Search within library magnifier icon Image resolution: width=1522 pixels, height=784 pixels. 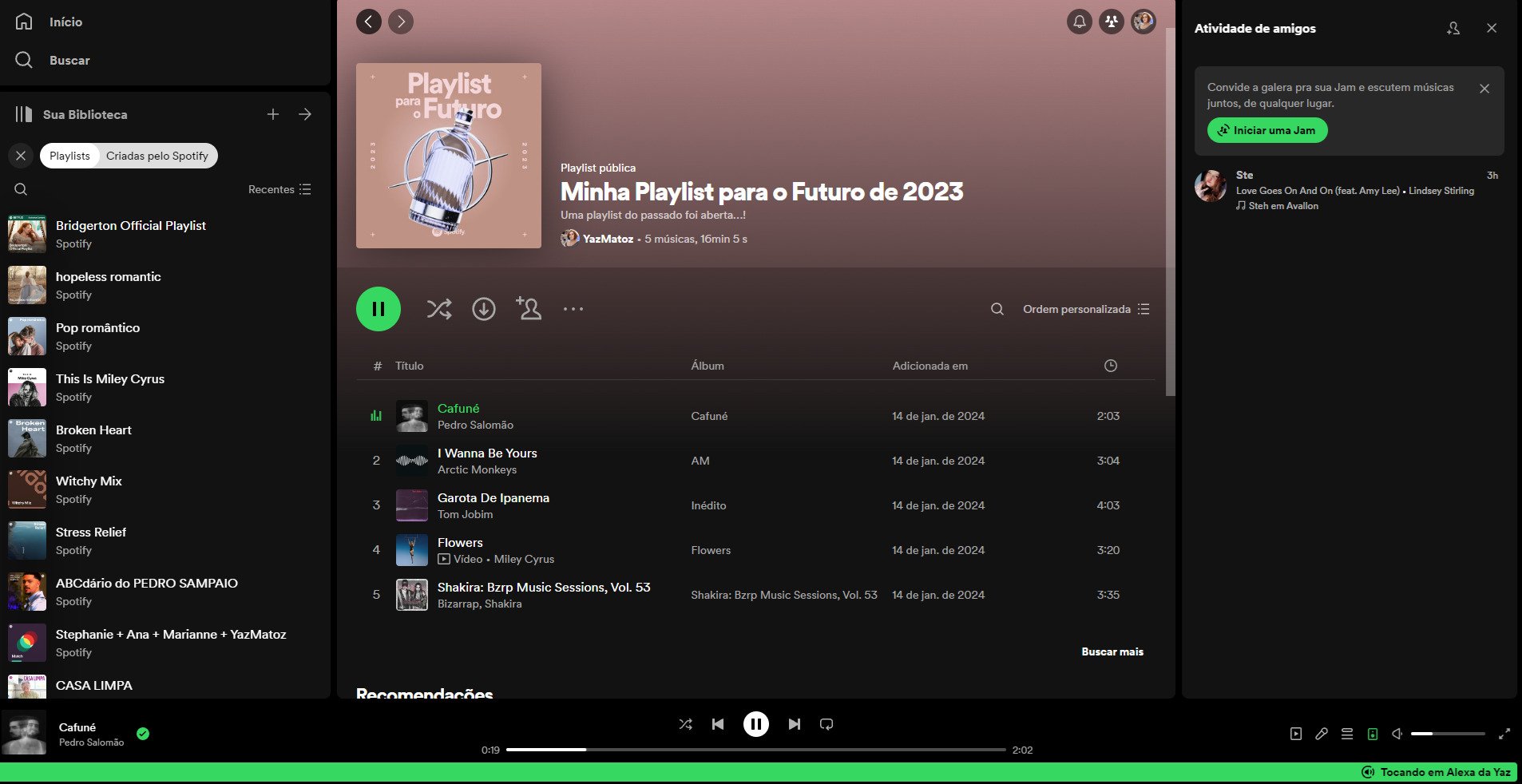(21, 189)
